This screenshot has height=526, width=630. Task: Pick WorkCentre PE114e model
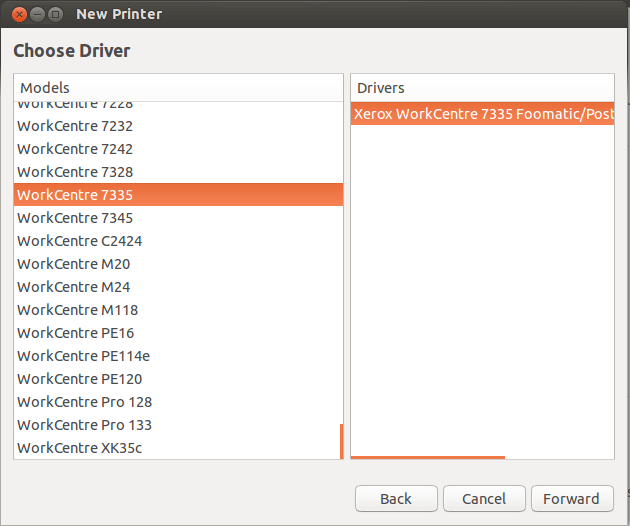178,356
